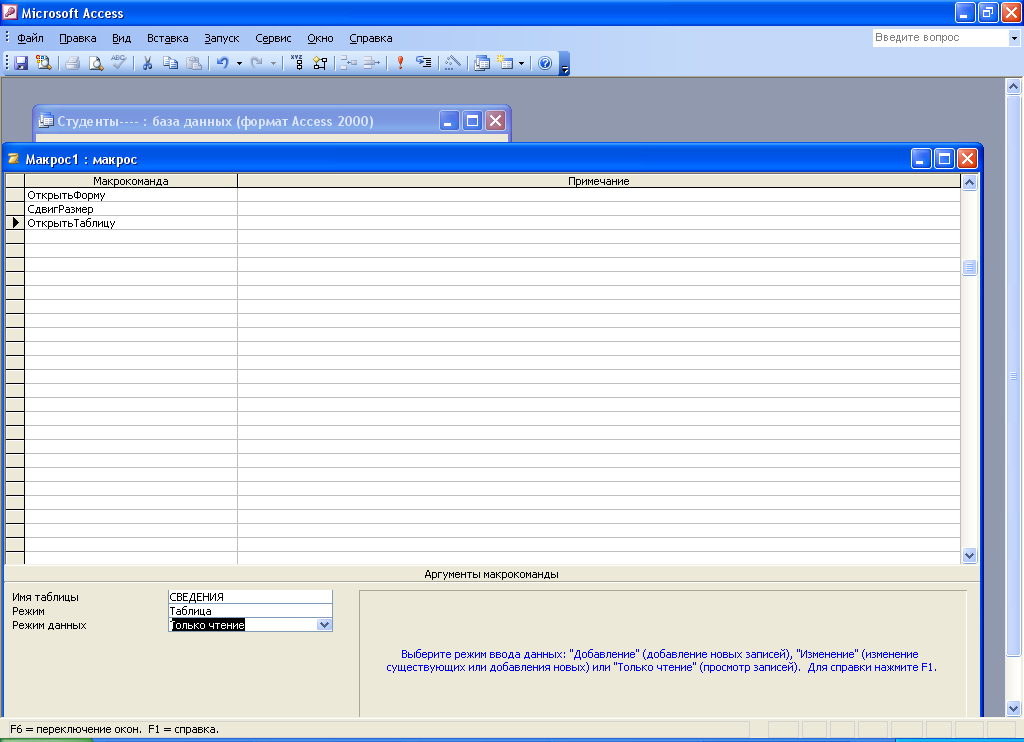Click the macro grid scrollbar thumb
The image size is (1024, 742).
[969, 267]
